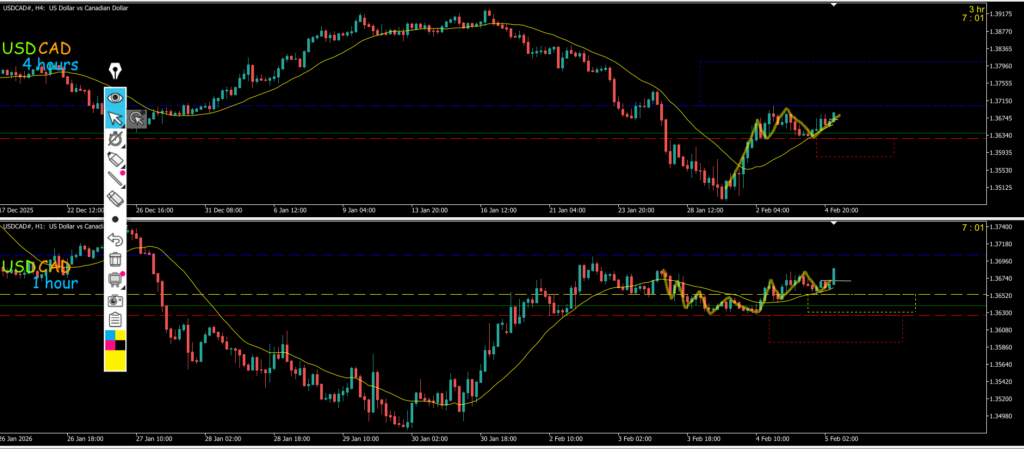Choose the straight line drawing tool
1024x449 pixels.
tap(116, 180)
